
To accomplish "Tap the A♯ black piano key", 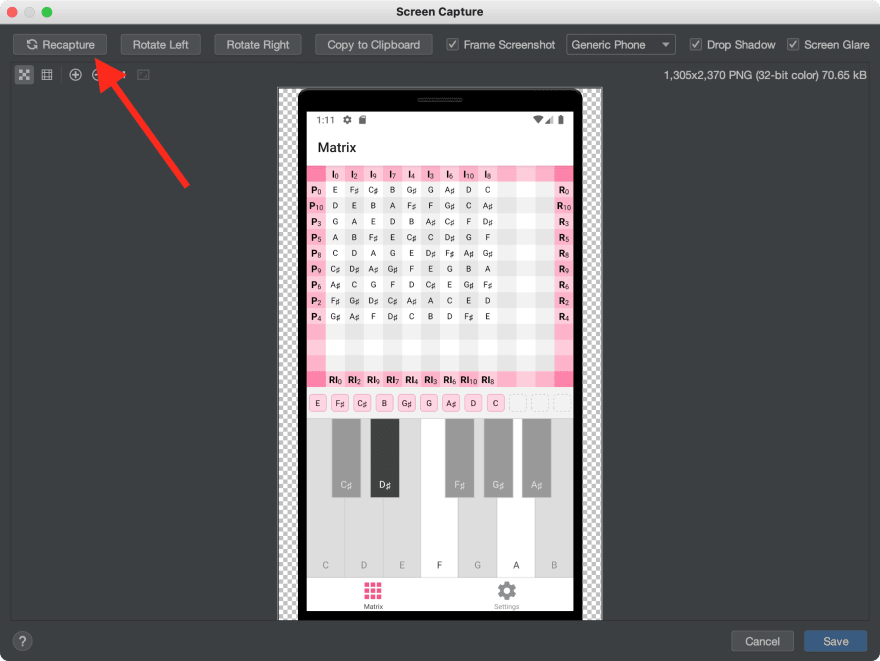I will pos(537,458).
